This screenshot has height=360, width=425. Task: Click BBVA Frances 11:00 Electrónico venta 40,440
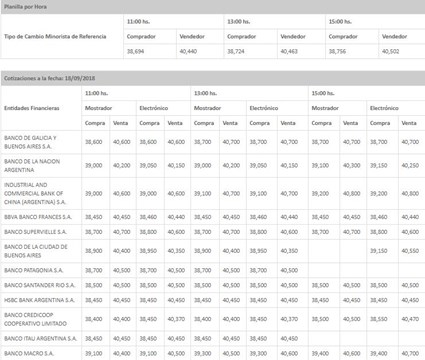(176, 217)
